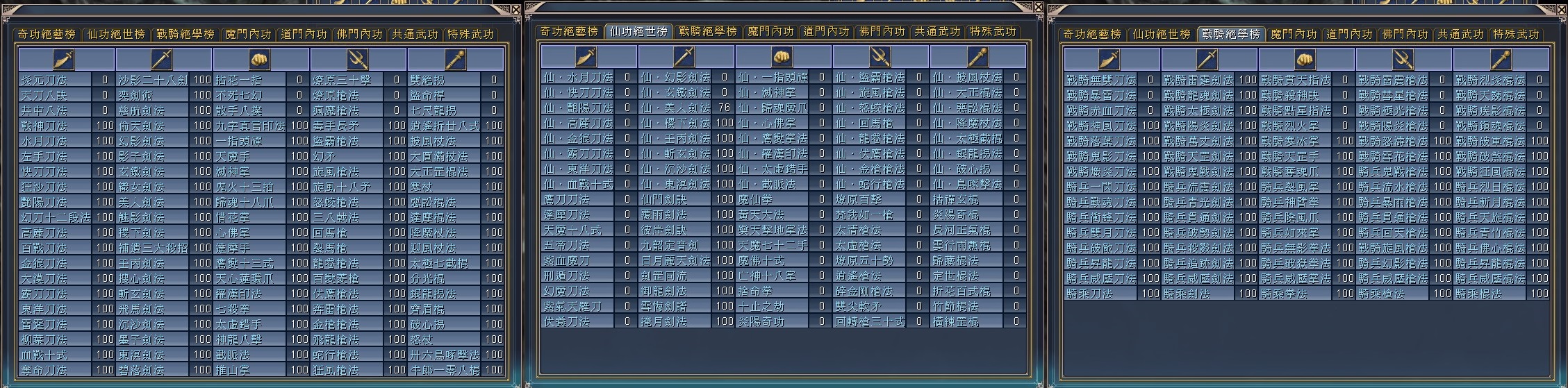This screenshot has width=1568, height=388.
Task: Click the trident spear icon in 戰騎絕學榜 panel
Action: click(x=1403, y=59)
